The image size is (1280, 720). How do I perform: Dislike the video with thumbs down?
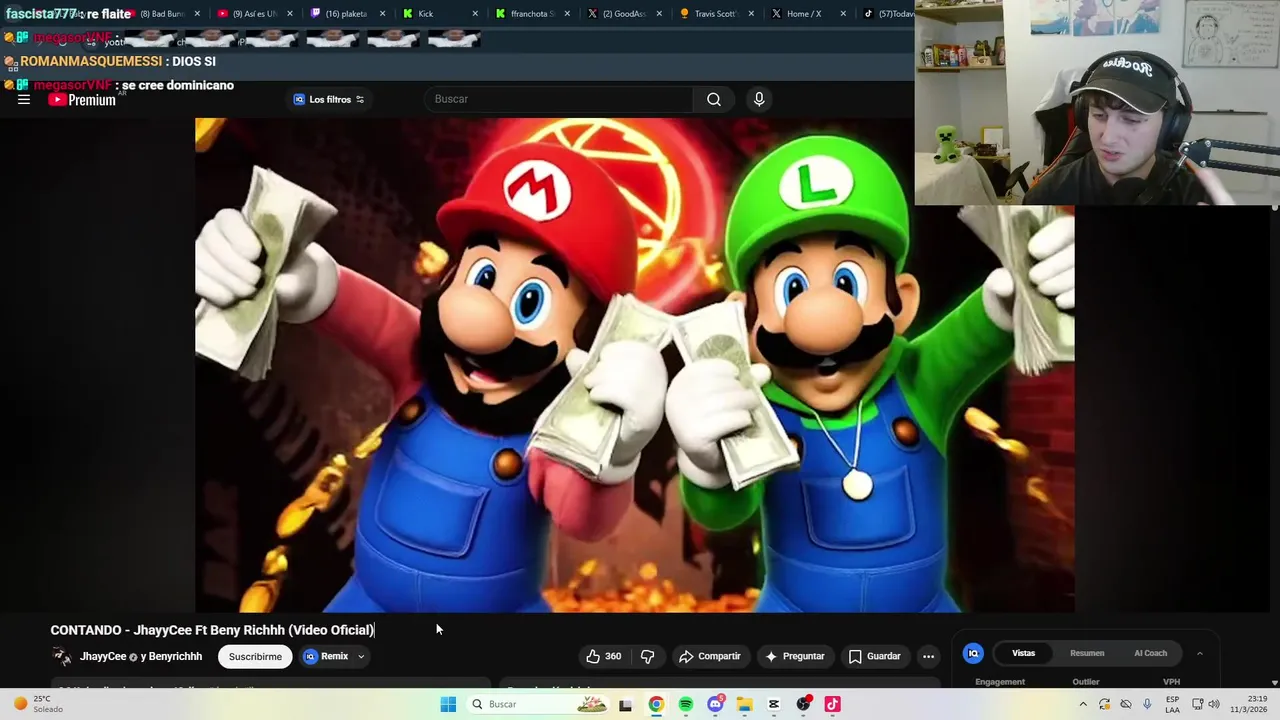point(647,656)
